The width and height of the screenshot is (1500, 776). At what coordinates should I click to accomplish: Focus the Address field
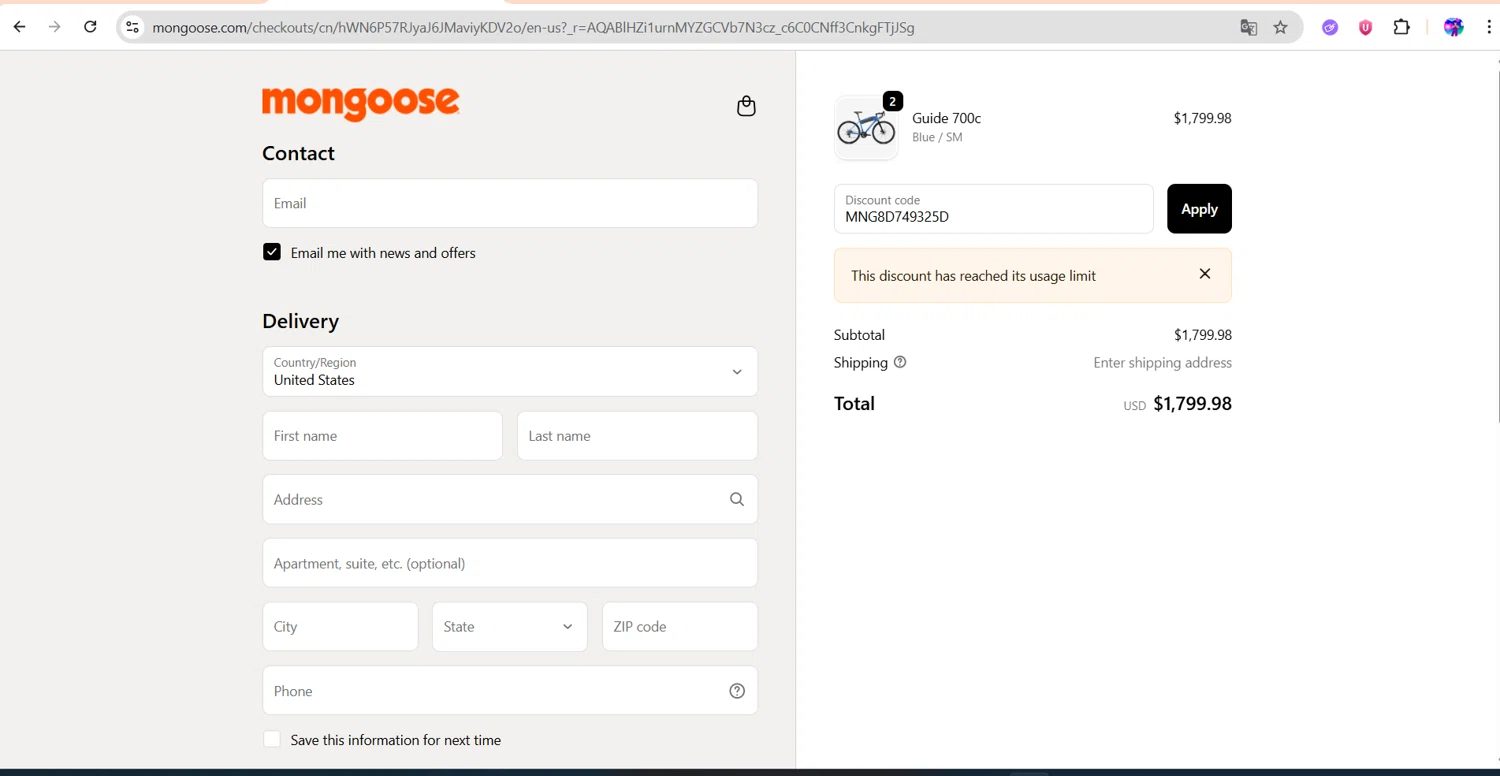[510, 499]
